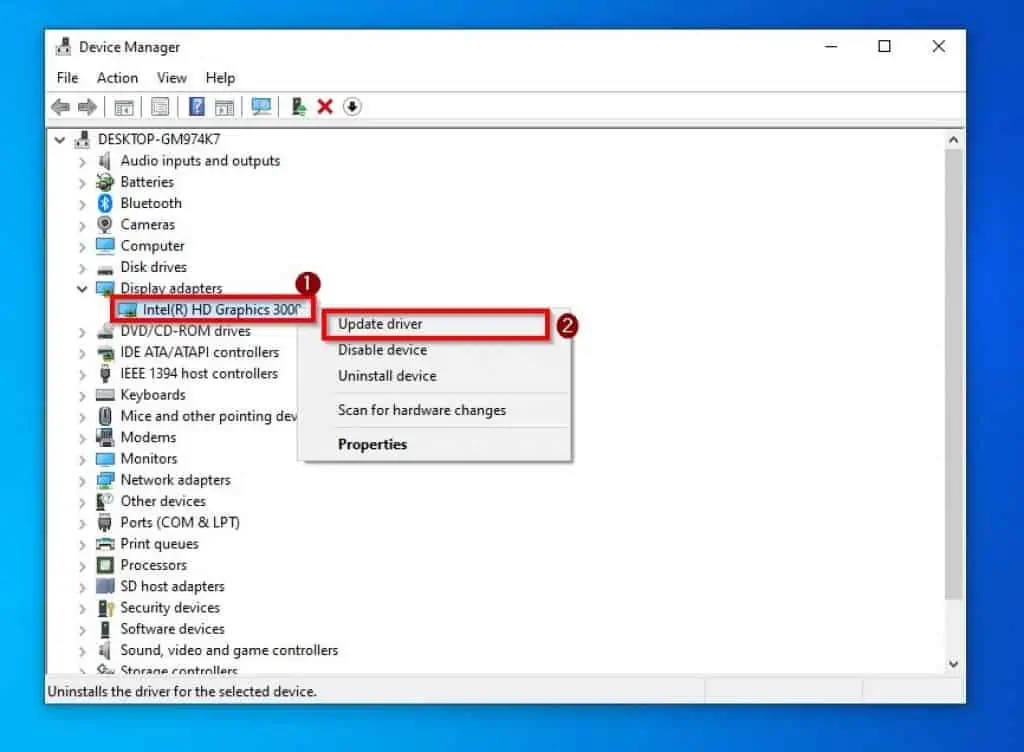The height and width of the screenshot is (752, 1024).
Task: Click the Device Manager title bar icon
Action: pyautogui.click(x=63, y=46)
